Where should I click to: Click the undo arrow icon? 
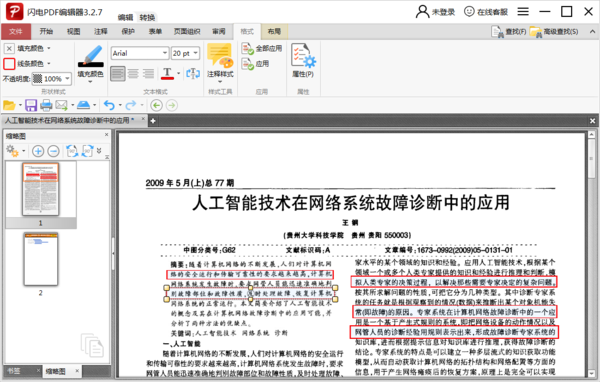[109, 105]
